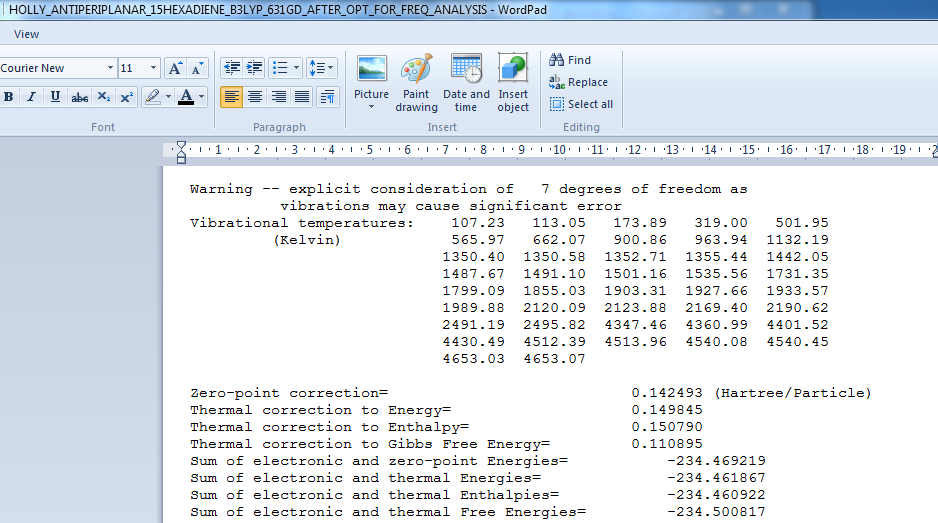Screen dimensions: 938x523
Task: Open Find in the Editing group
Action: tap(570, 60)
